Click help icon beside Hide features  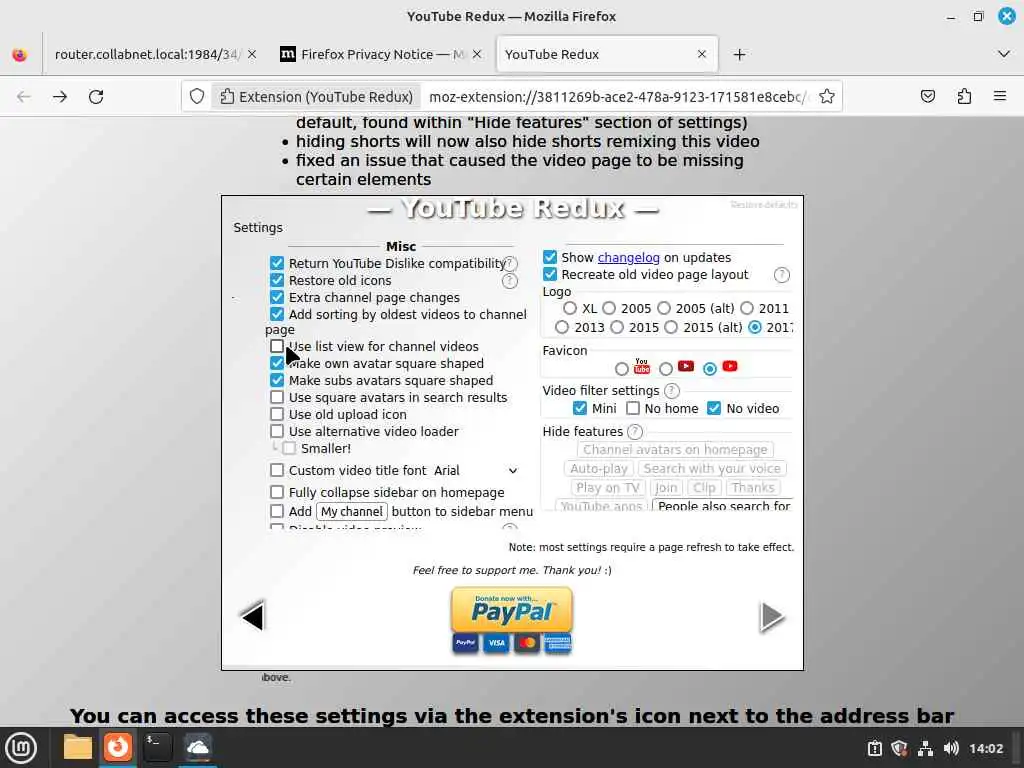635,432
